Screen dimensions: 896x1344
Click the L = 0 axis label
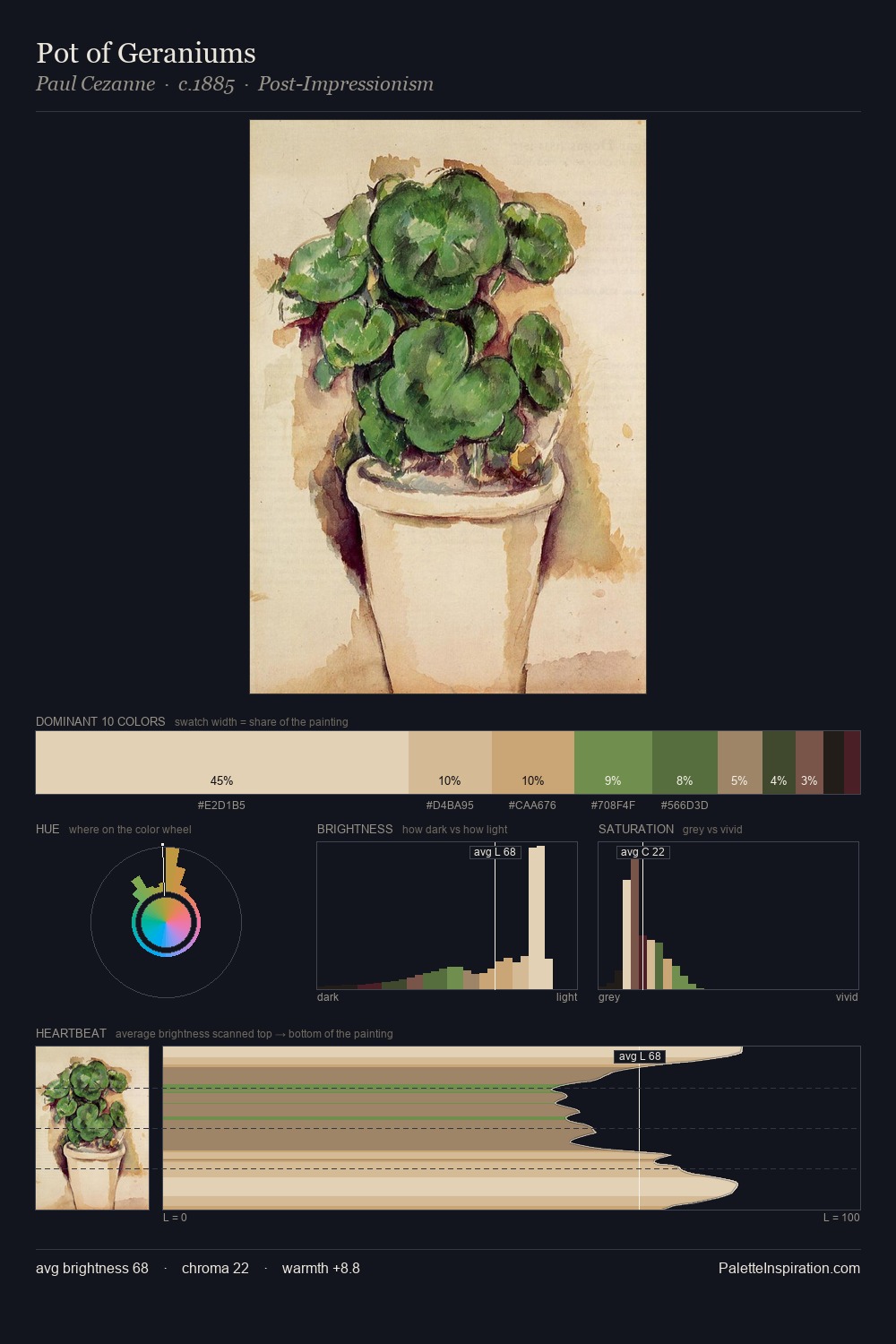pos(175,1218)
